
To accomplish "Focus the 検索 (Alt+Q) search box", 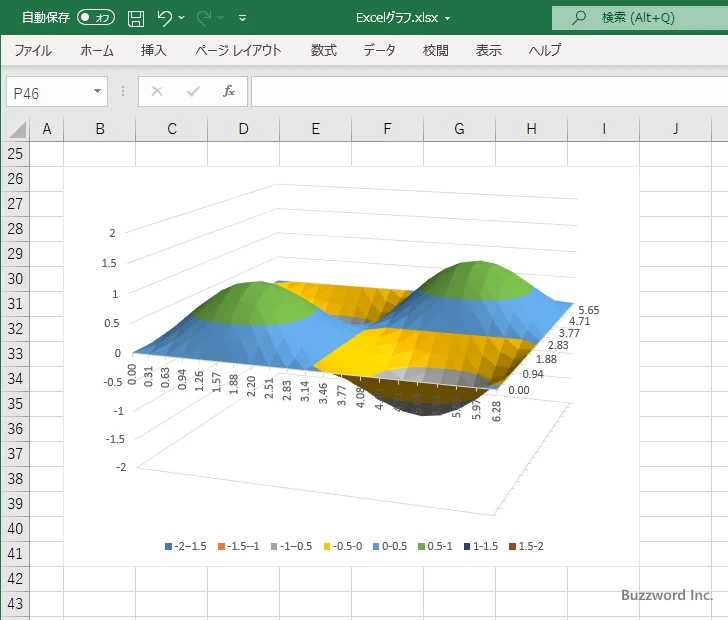I will pyautogui.click(x=640, y=18).
